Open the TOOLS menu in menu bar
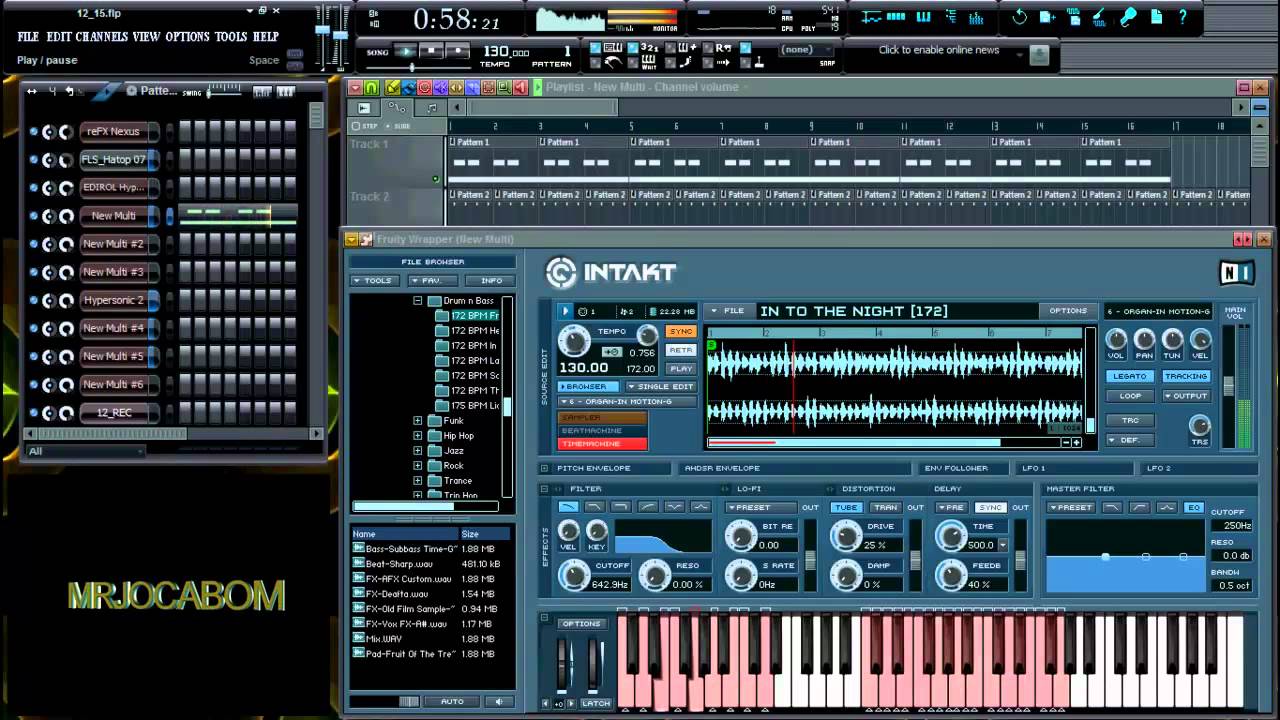The height and width of the screenshot is (720, 1280). pos(230,37)
